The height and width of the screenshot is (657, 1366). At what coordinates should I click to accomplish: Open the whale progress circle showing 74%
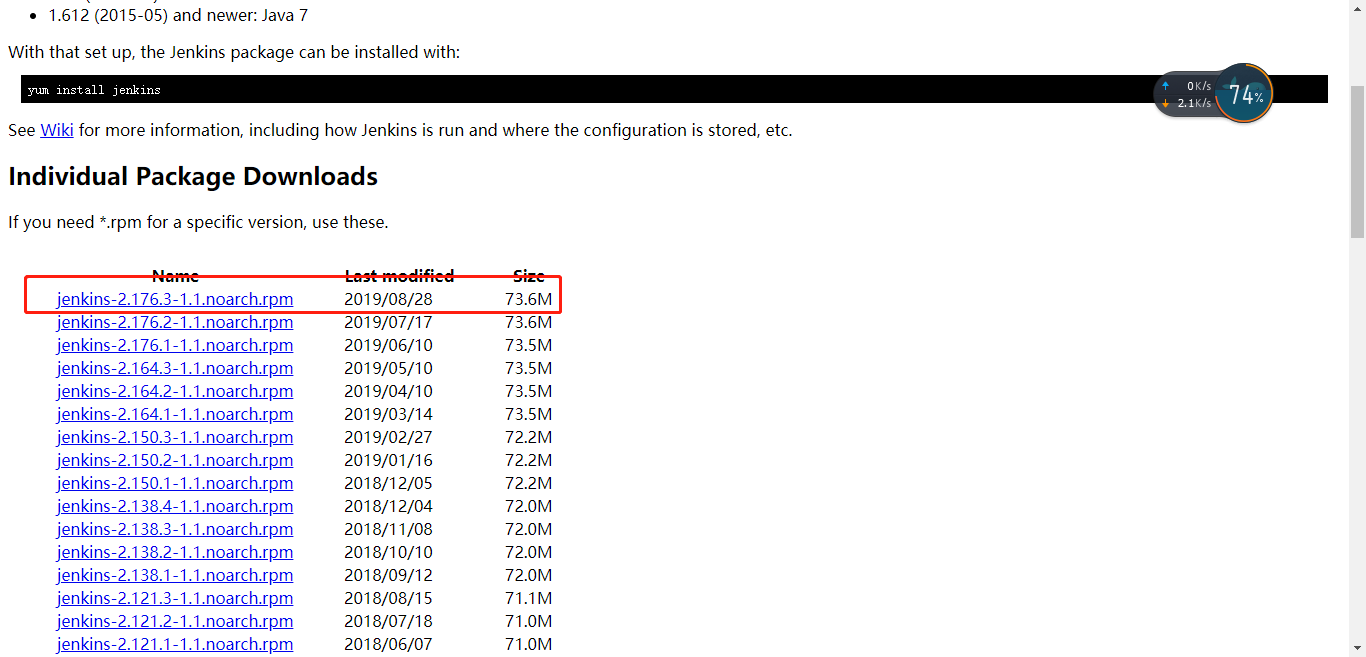pyautogui.click(x=1243, y=93)
